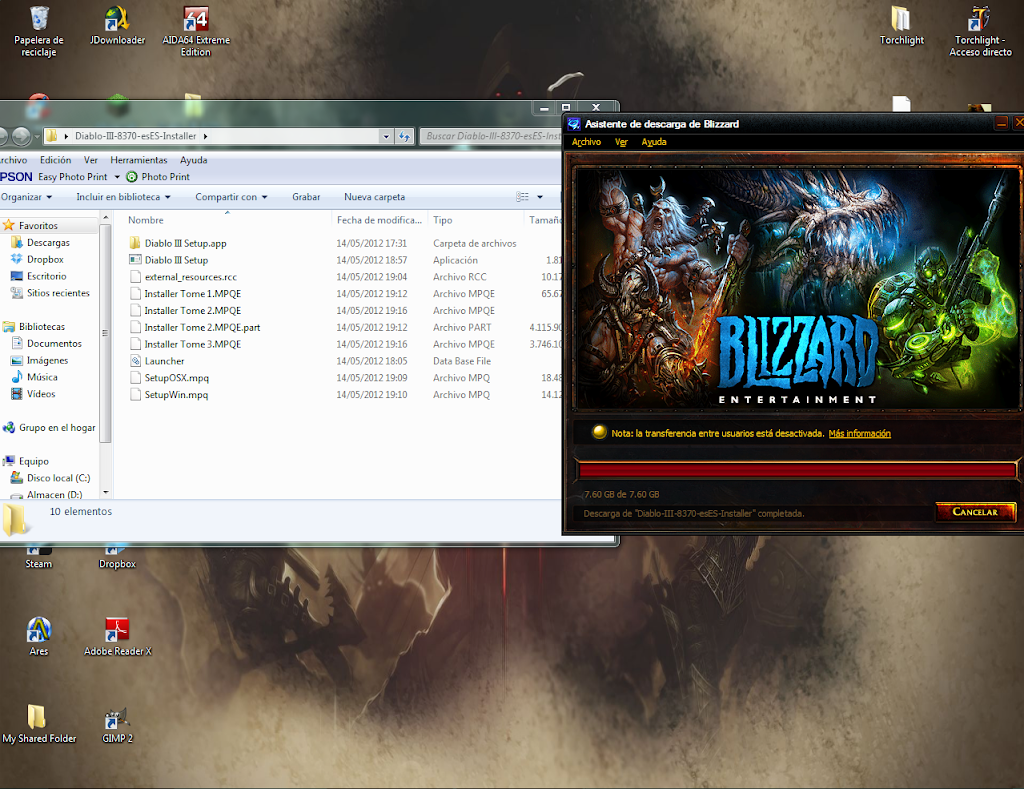
Task: Open the Easy Photo Print dropdown arrow
Action: 118,177
